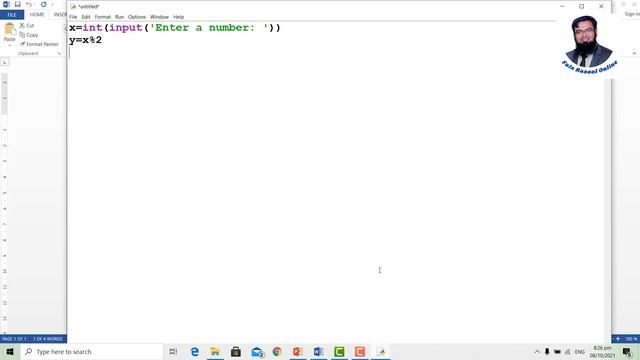Viewport: 640px width, 360px height.
Task: Open the green Camtasia icon on taskbar
Action: (x=339, y=352)
